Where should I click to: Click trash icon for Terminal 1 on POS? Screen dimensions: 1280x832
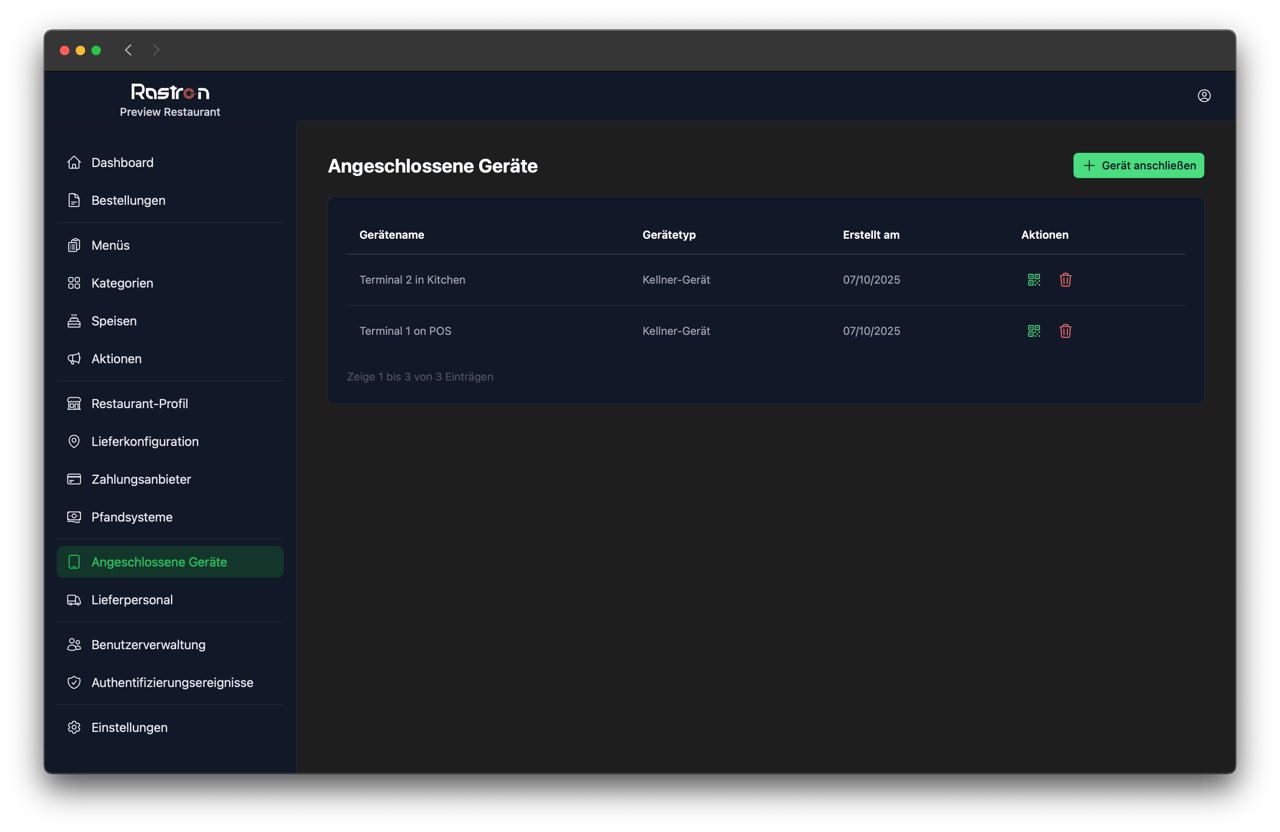[x=1065, y=331]
